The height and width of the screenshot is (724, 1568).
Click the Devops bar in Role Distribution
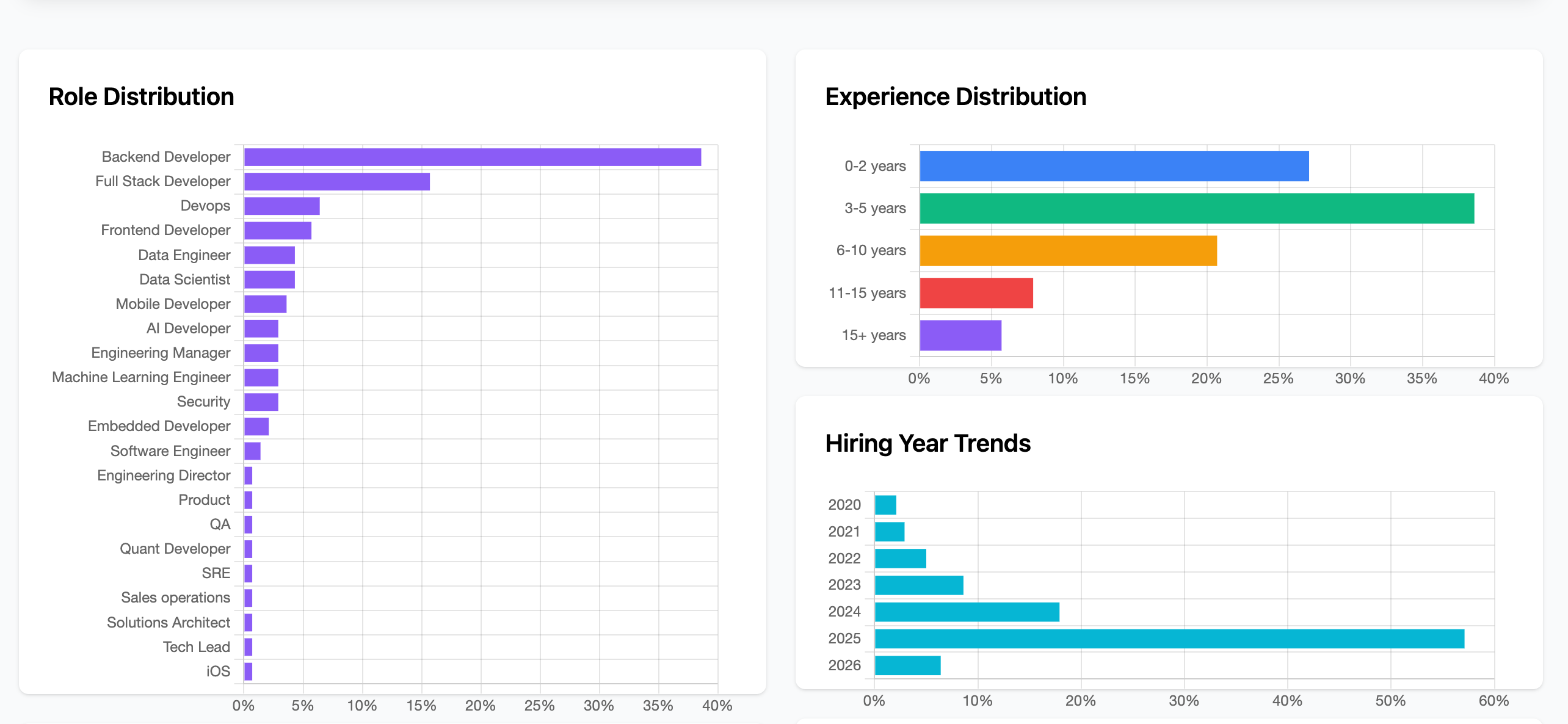tap(281, 205)
